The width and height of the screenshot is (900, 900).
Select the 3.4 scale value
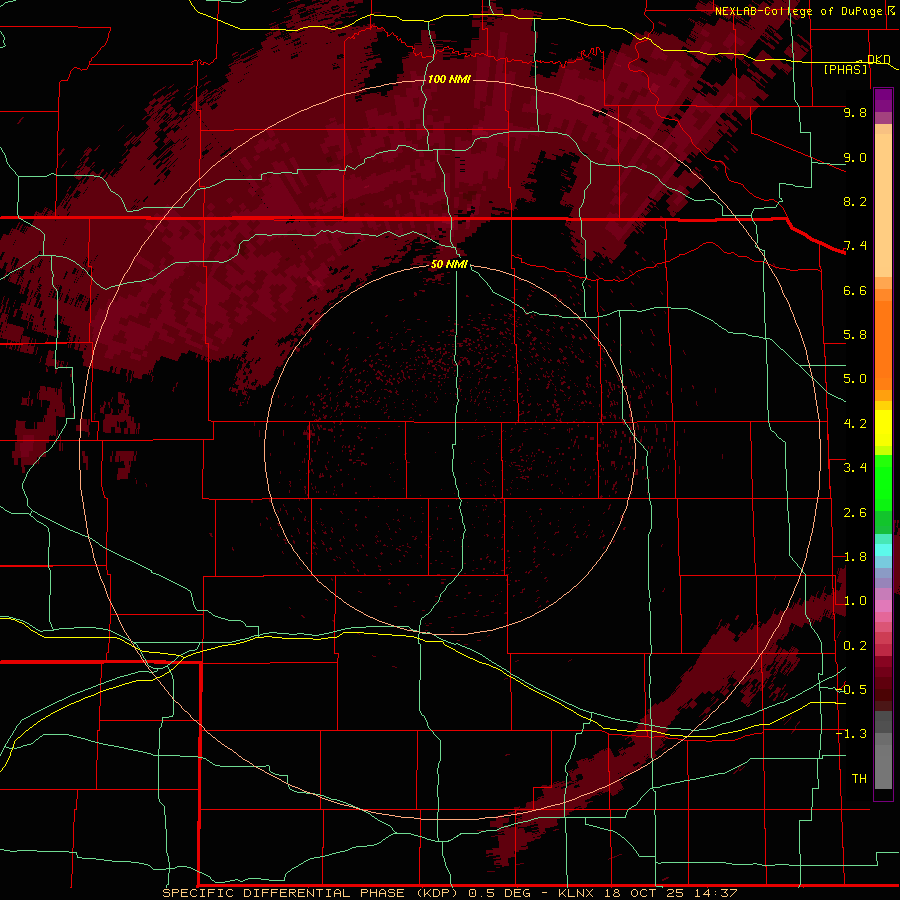(x=855, y=468)
